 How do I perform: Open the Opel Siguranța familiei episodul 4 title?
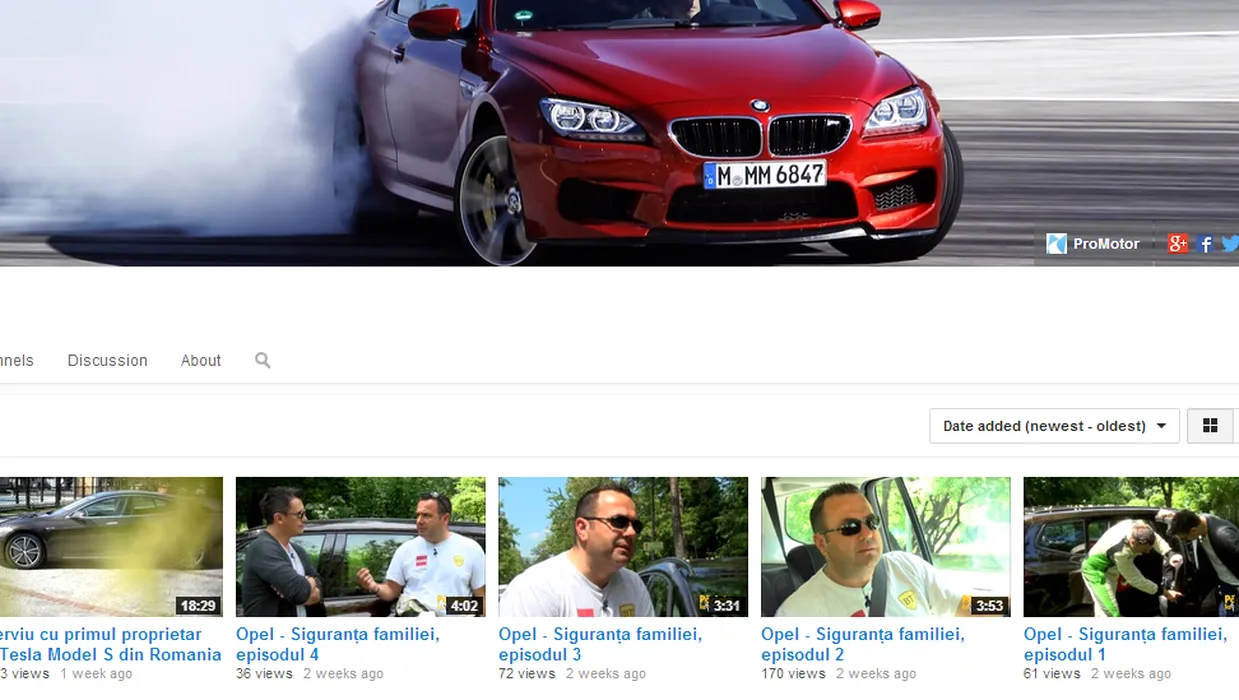pos(338,644)
